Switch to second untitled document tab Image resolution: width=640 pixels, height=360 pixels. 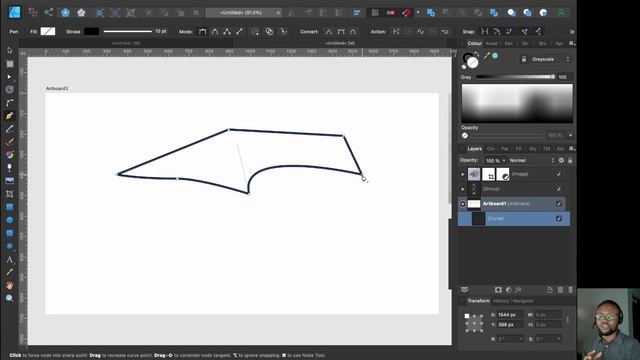[340, 43]
